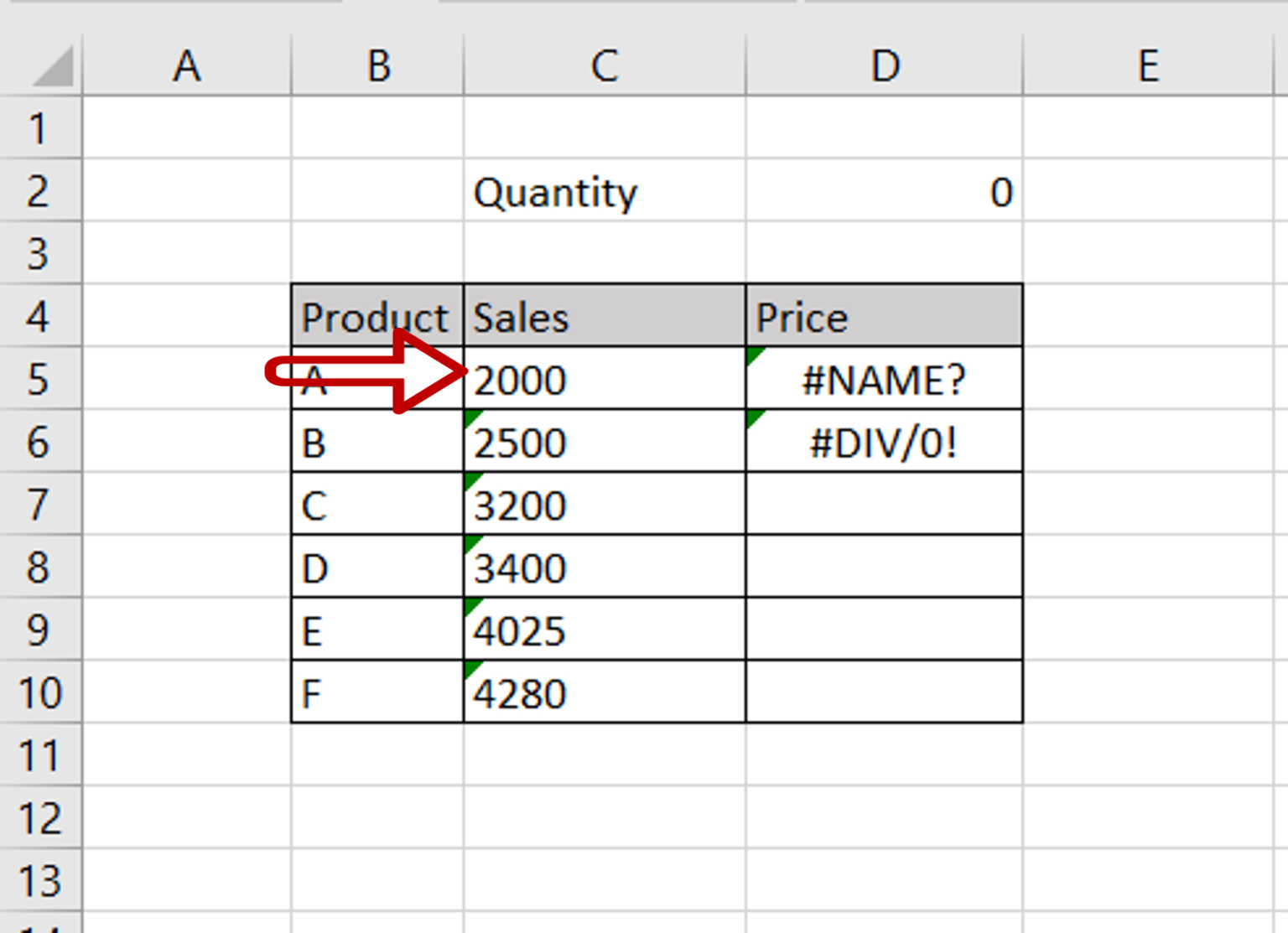
Task: Click the error indicator on the #DIV/0! cell
Action: coord(753,415)
